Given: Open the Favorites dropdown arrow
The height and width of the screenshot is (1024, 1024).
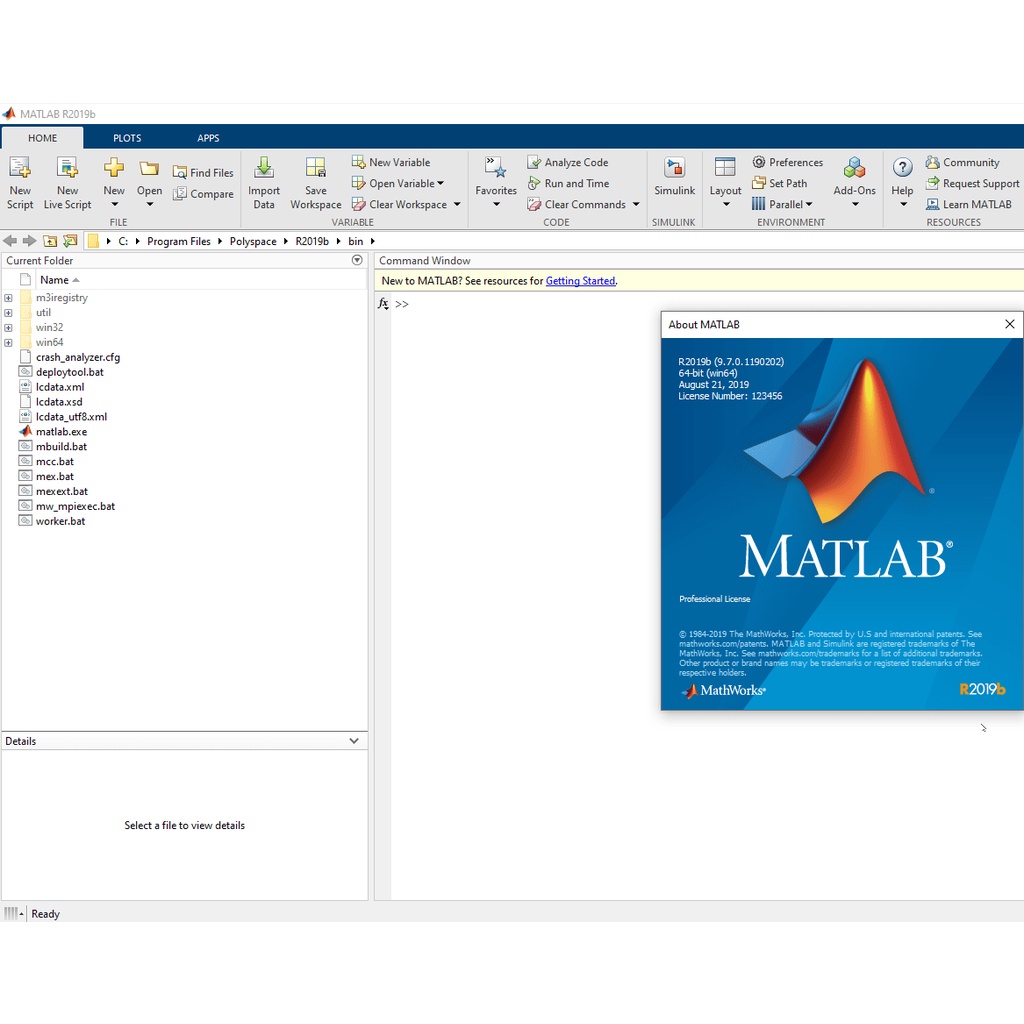Looking at the screenshot, I should coord(496,204).
